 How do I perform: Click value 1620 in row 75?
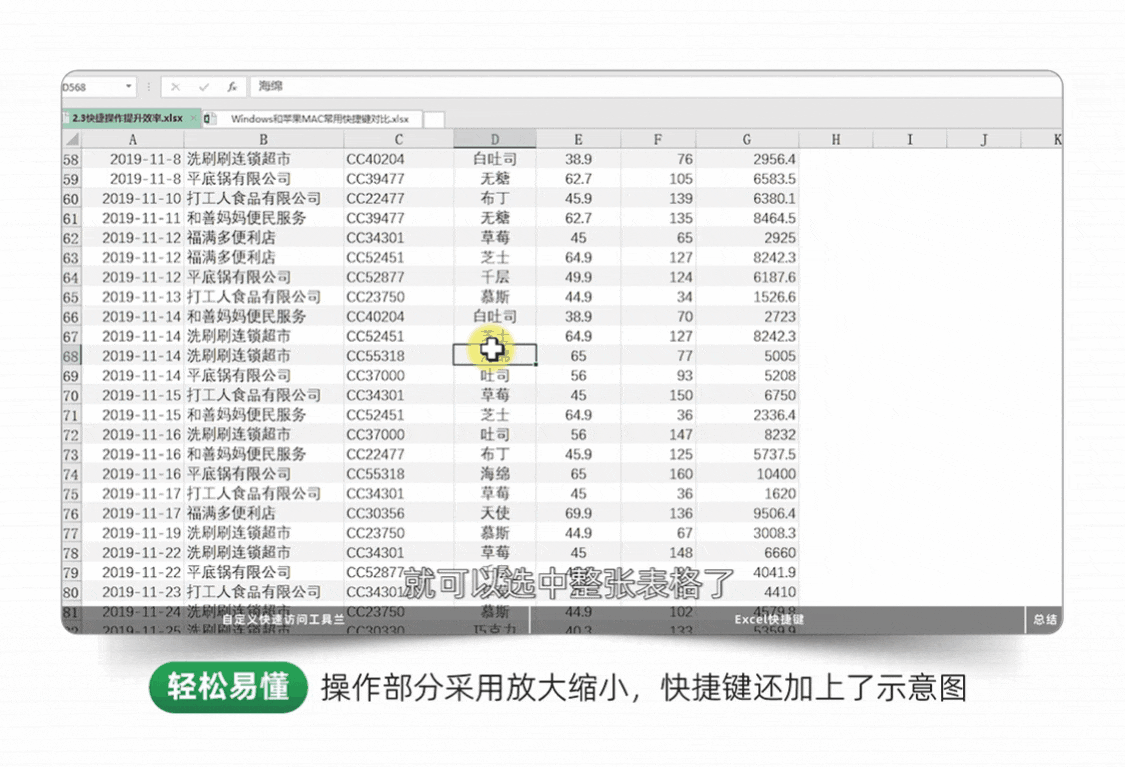[x=780, y=494]
